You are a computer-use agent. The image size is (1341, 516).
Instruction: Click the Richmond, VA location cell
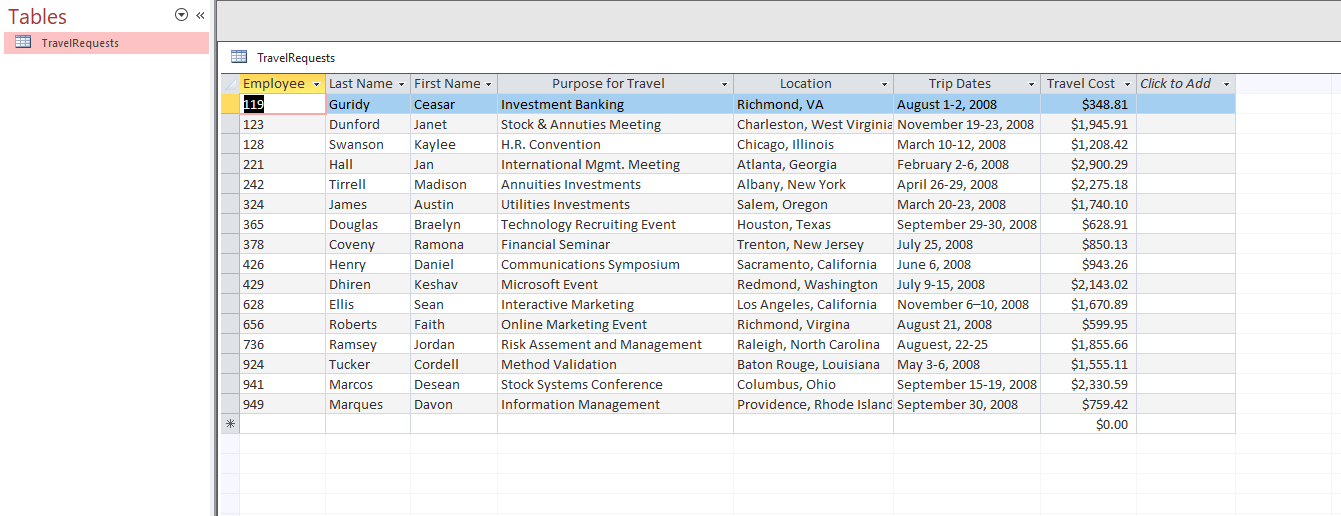(814, 104)
